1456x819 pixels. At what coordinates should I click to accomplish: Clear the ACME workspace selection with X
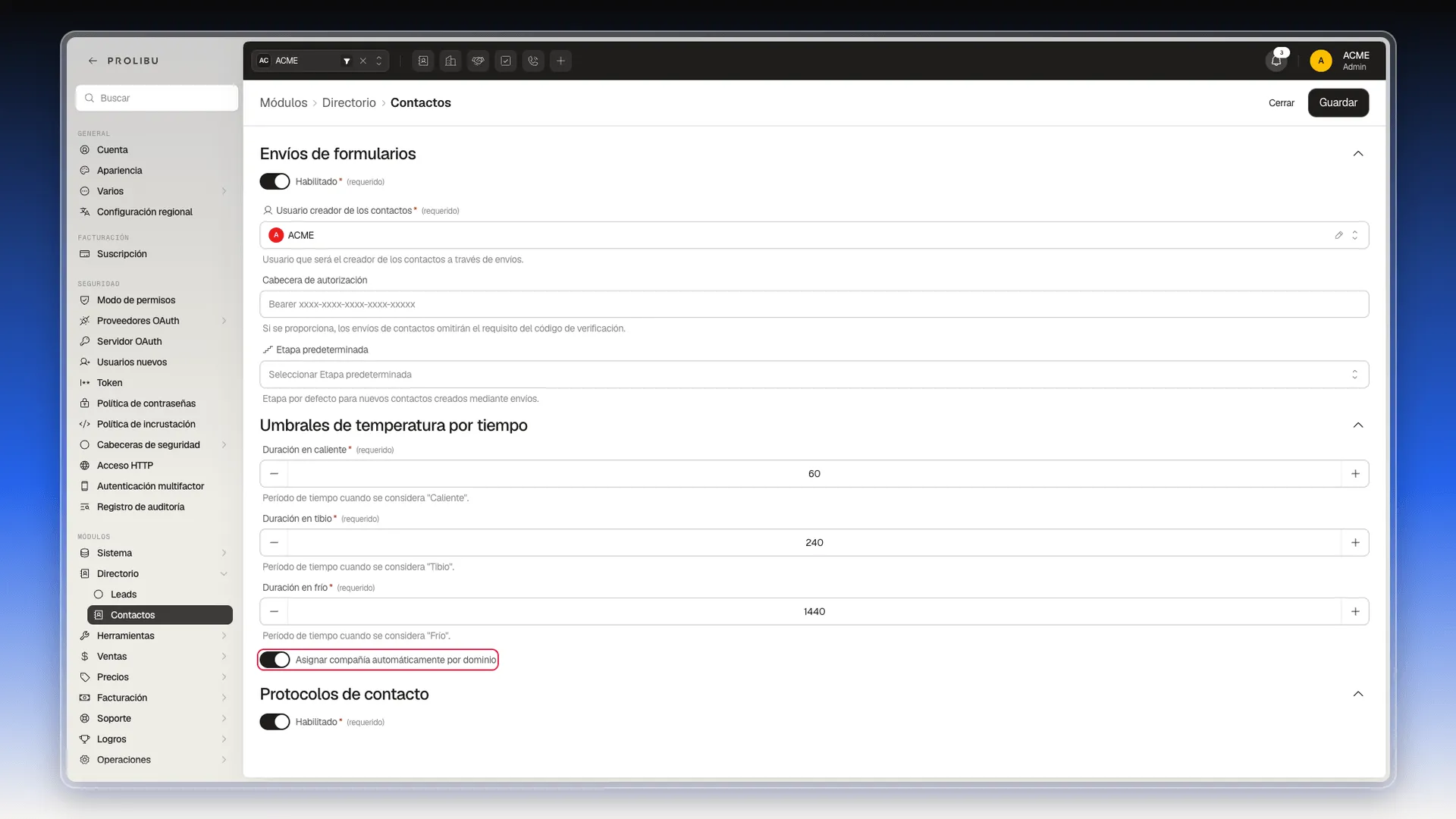click(x=363, y=61)
